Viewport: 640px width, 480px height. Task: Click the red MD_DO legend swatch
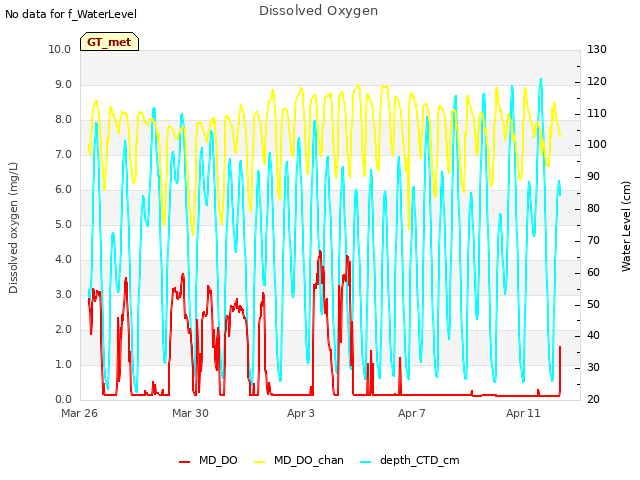point(184,462)
